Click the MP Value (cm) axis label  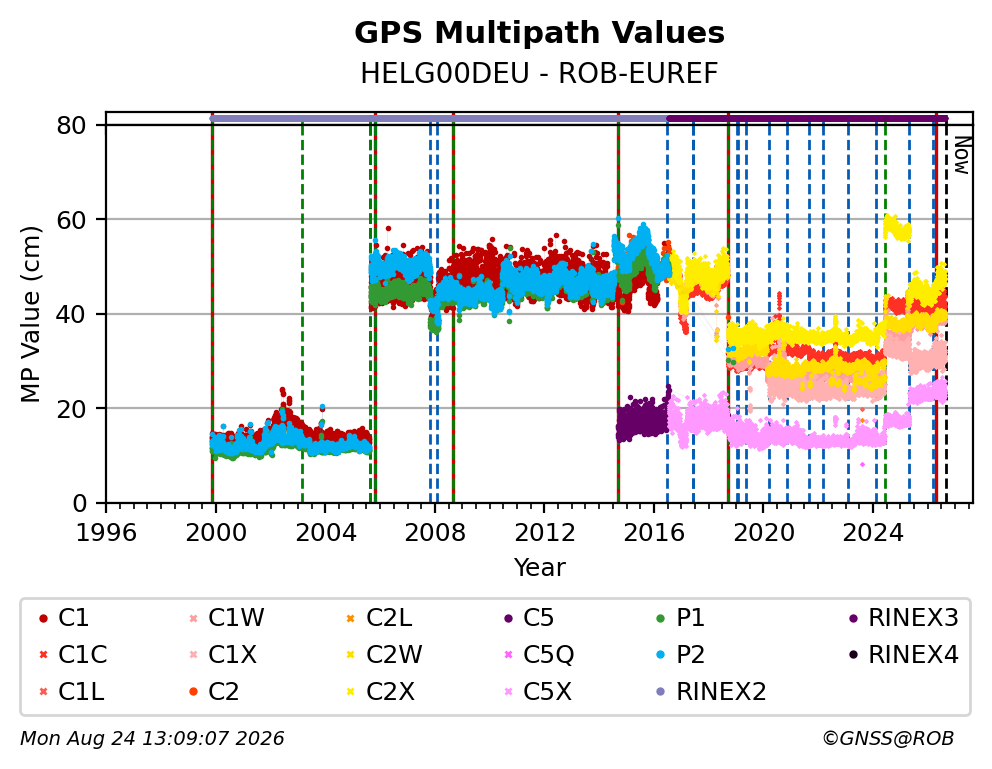click(30, 314)
